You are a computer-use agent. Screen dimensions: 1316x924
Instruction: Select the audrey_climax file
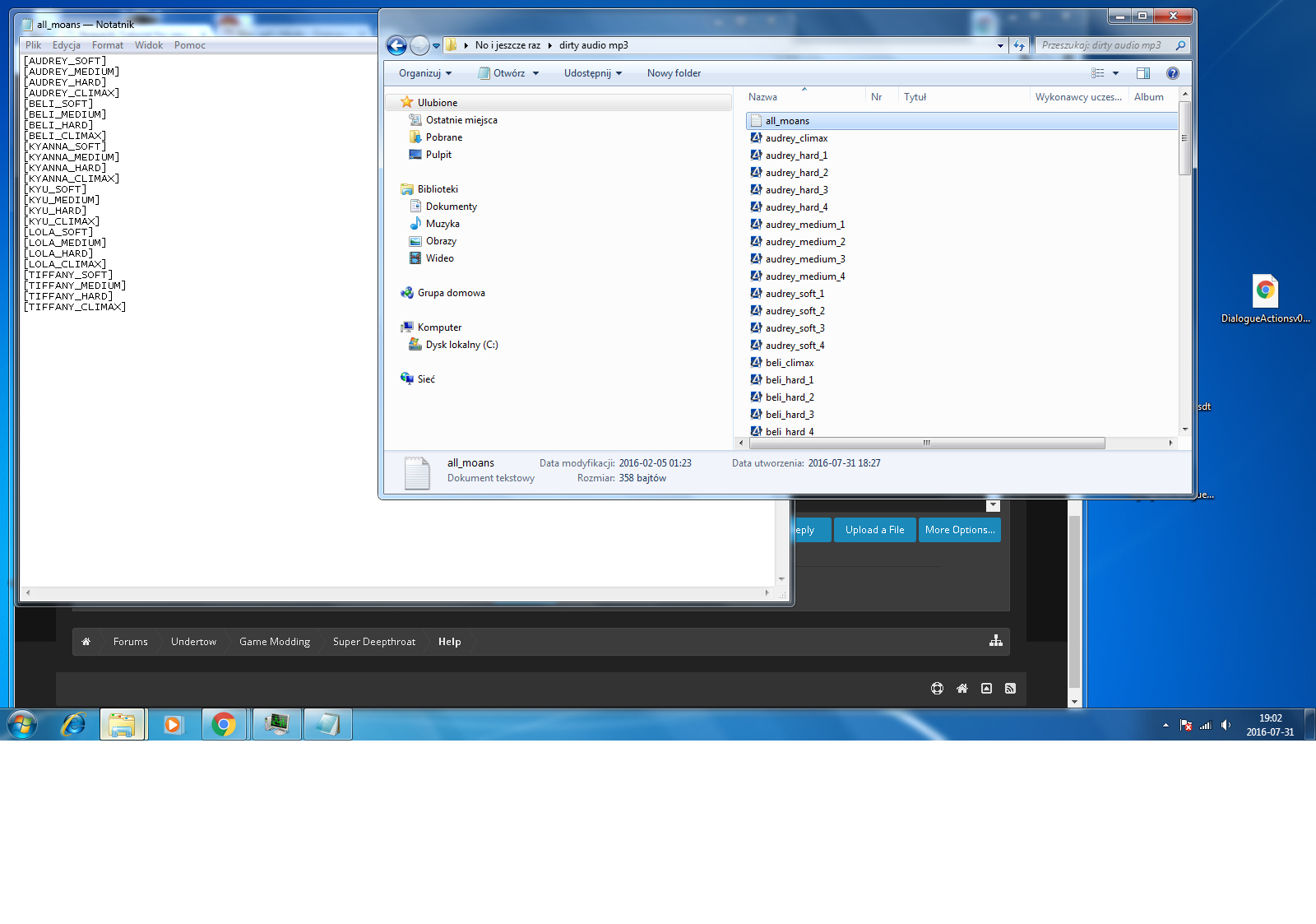795,138
